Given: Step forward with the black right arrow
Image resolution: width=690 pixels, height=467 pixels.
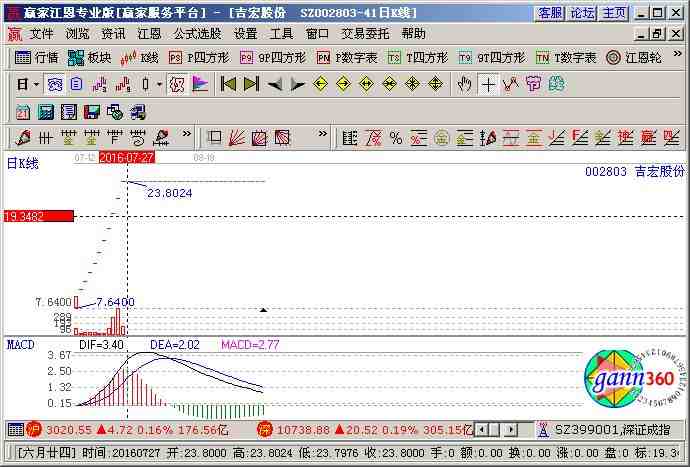Looking at the screenshot, I should [298, 84].
